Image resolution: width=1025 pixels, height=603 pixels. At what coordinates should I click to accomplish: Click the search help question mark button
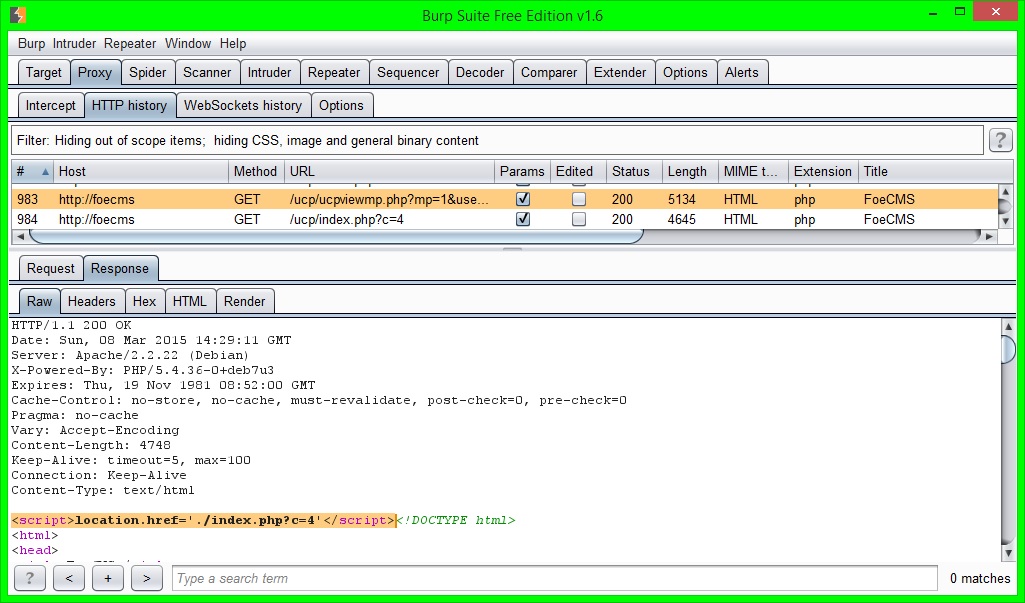(29, 578)
